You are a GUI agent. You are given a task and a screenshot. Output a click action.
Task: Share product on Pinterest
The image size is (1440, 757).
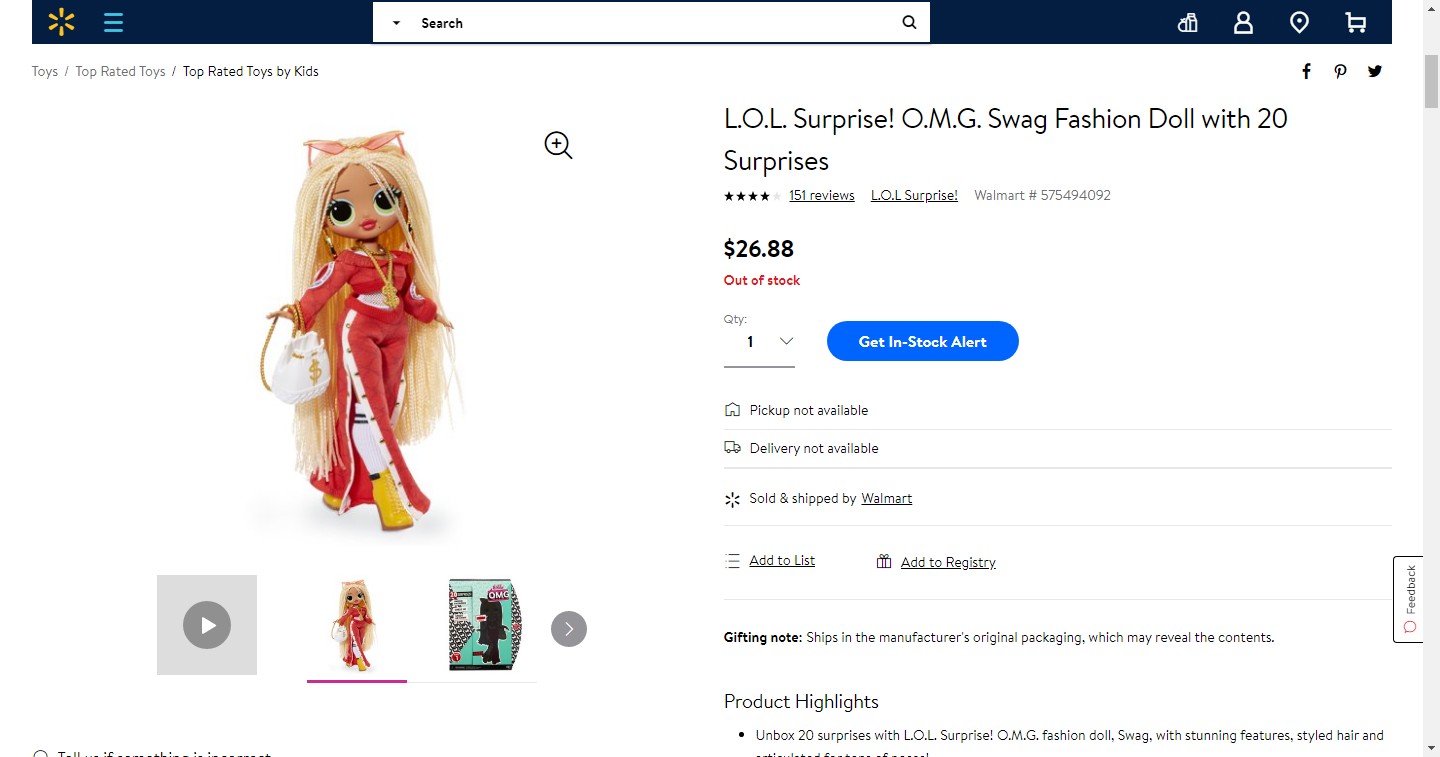[1340, 71]
